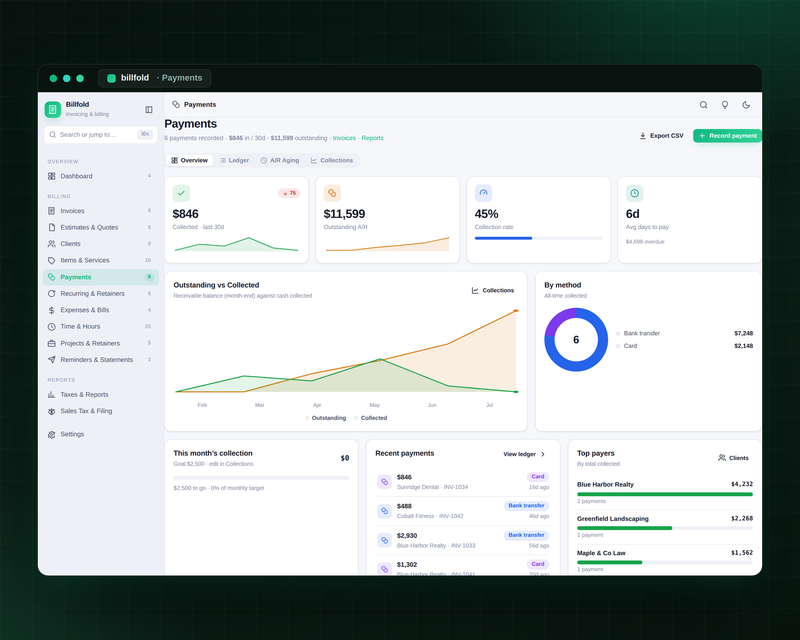Click the Dashboard grid icon
Image resolution: width=800 pixels, height=640 pixels.
pos(52,176)
